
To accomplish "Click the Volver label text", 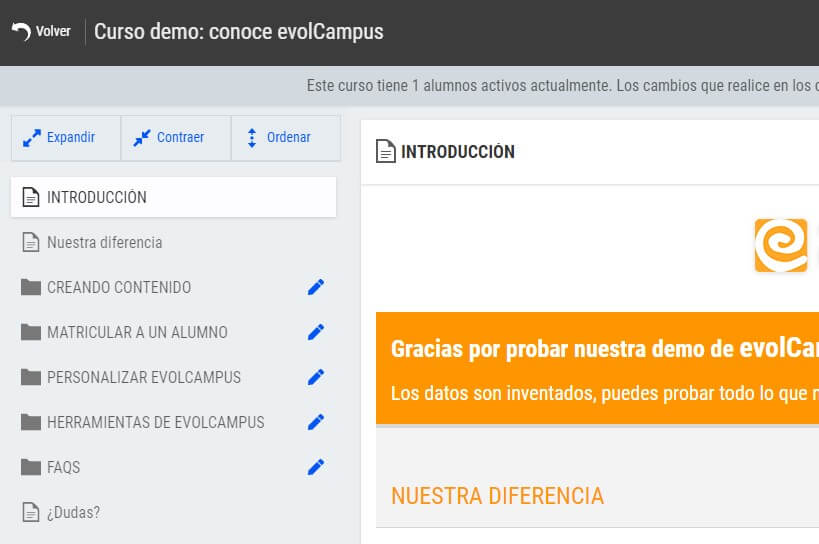I will (x=53, y=31).
